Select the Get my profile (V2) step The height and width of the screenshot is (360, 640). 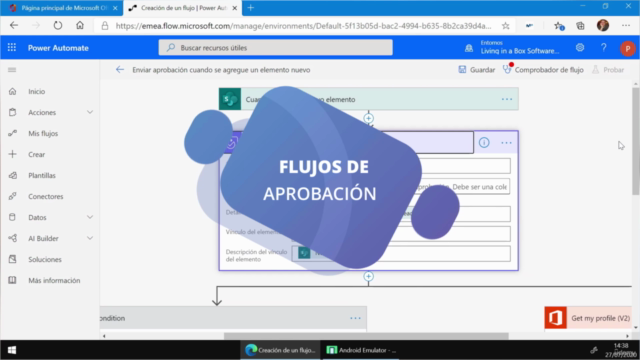tap(588, 318)
